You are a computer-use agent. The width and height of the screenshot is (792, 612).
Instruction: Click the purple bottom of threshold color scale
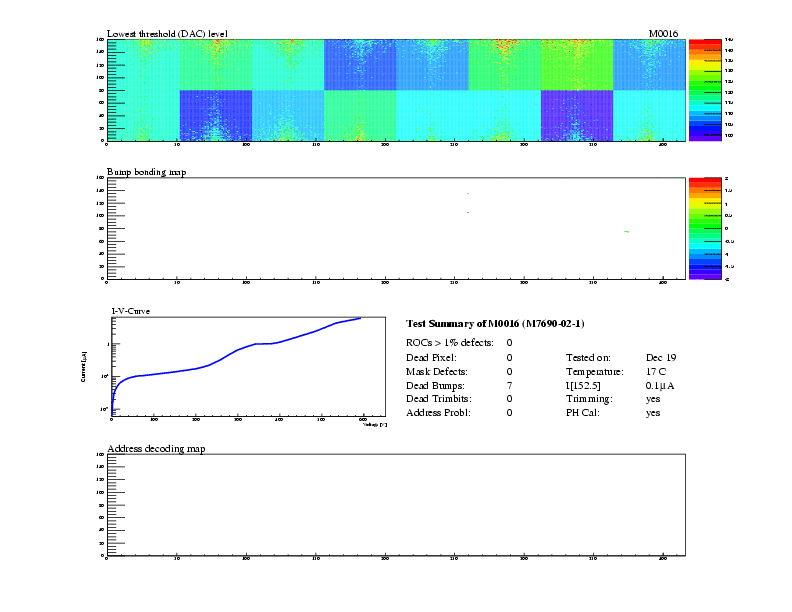(705, 136)
